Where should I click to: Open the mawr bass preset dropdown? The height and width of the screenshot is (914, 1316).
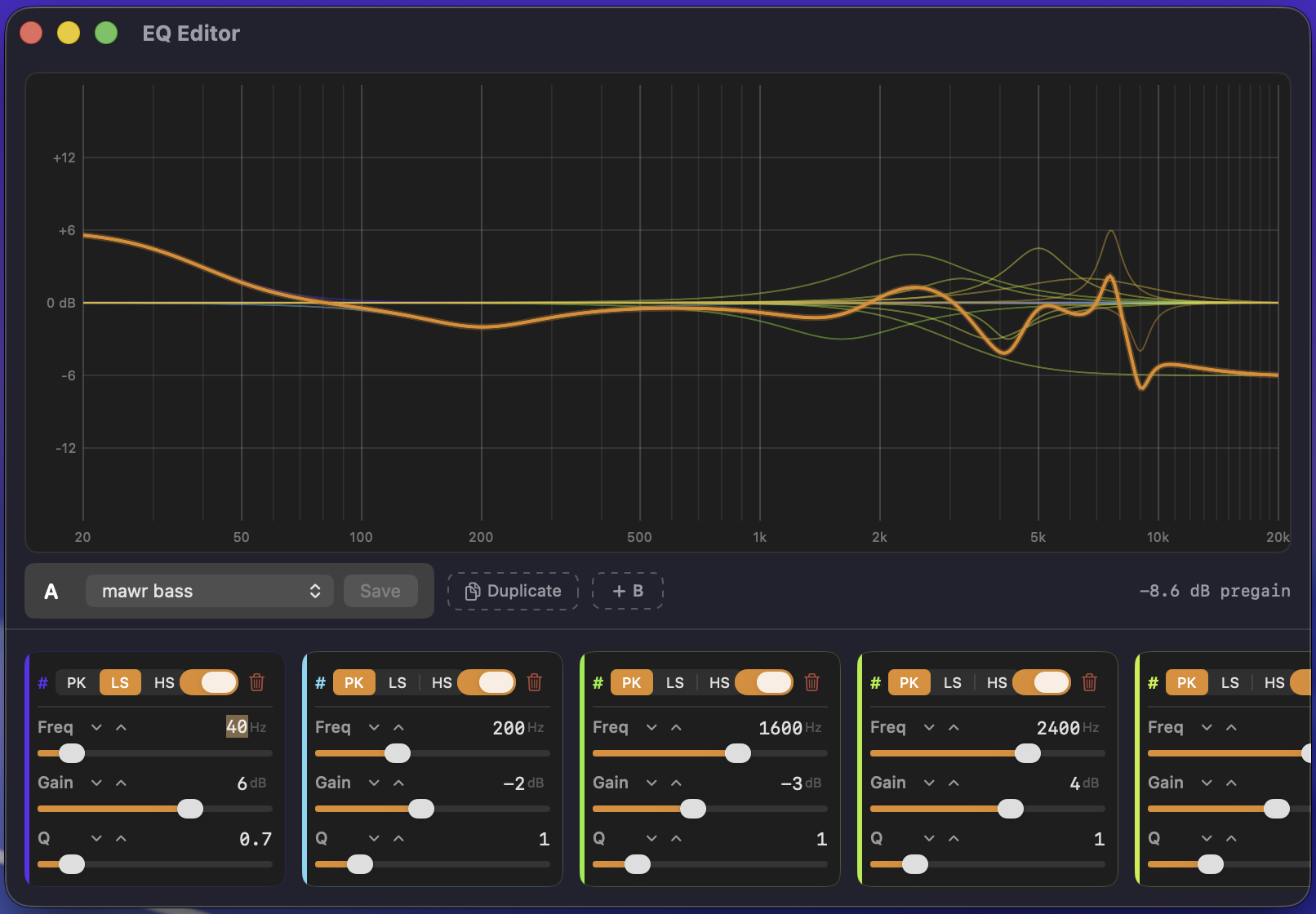tap(209, 590)
